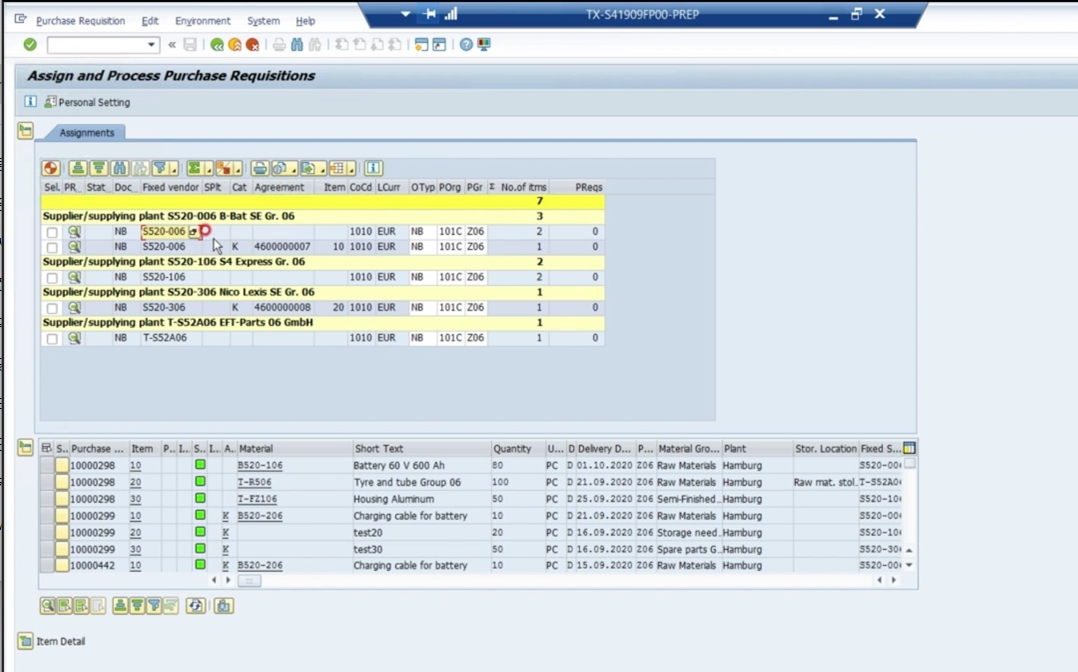This screenshot has height=672, width=1078.
Task: Open details magnifier icon for agreement 4600000007 row
Action: tap(74, 246)
